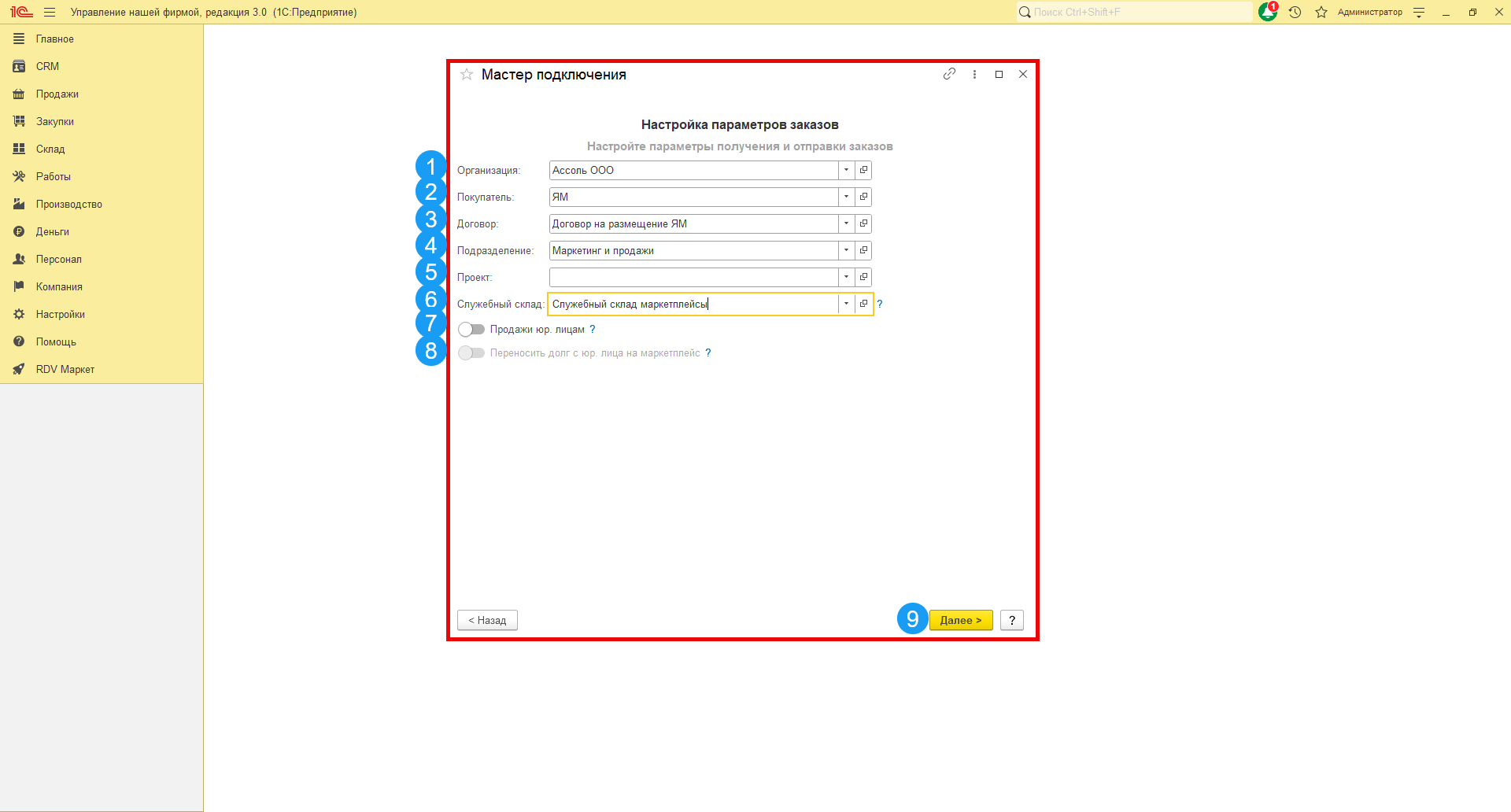This screenshot has height=812, width=1511.
Task: Open the Главное section
Action: [x=102, y=39]
